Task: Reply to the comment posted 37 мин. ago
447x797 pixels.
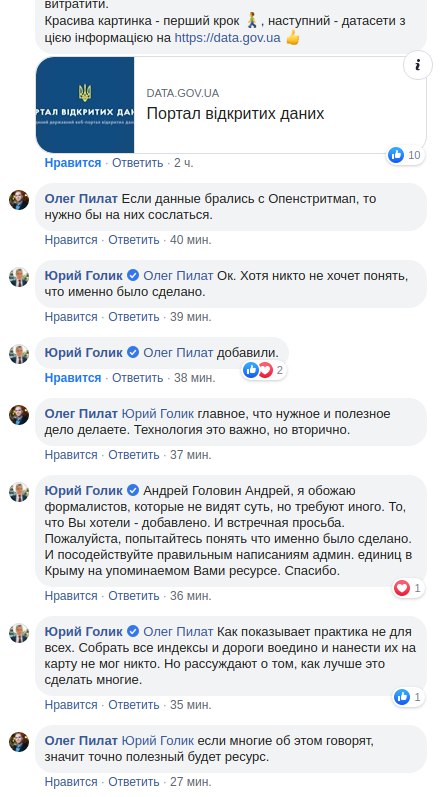Action: point(134,455)
